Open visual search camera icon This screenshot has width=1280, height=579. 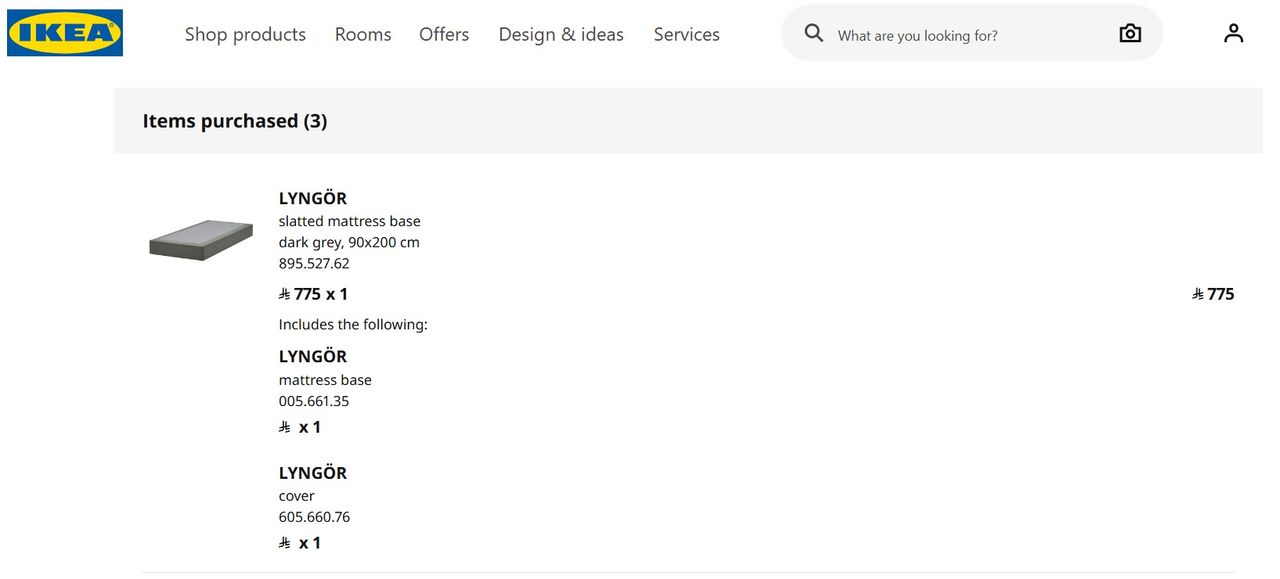tap(1130, 34)
